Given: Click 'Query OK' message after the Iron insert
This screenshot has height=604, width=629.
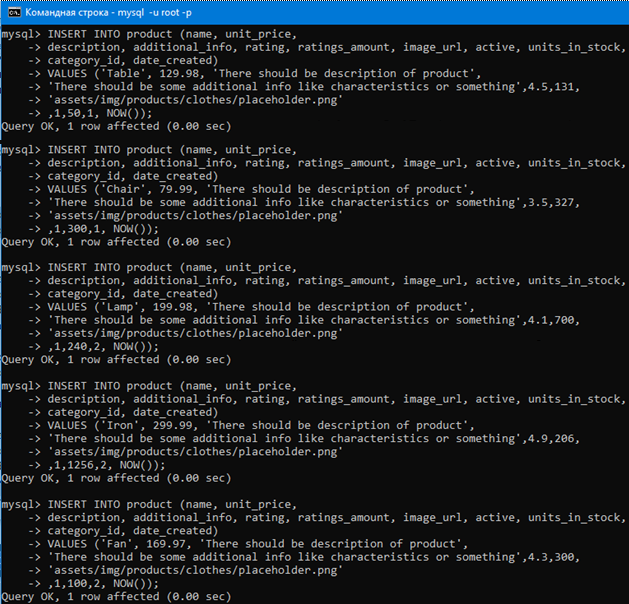Looking at the screenshot, I should pyautogui.click(x=116, y=478).
